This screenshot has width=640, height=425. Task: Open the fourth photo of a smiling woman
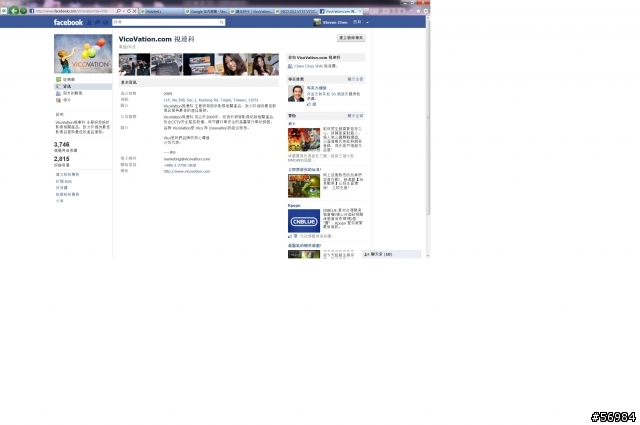point(231,65)
